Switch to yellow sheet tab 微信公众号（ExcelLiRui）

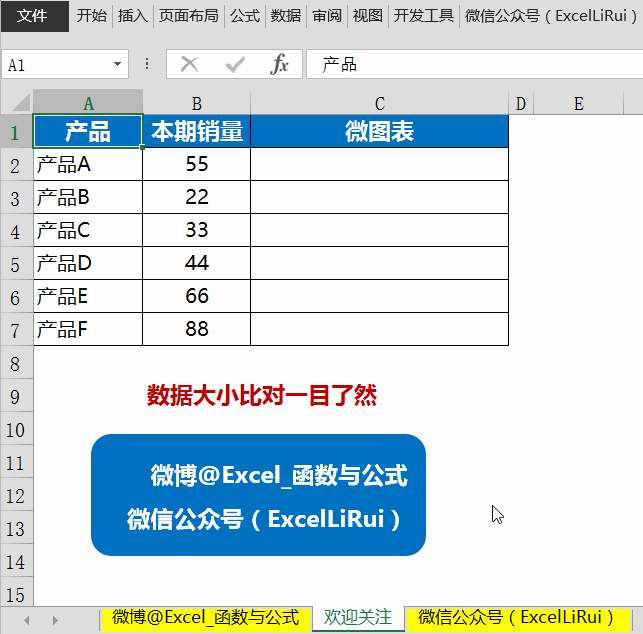517,618
